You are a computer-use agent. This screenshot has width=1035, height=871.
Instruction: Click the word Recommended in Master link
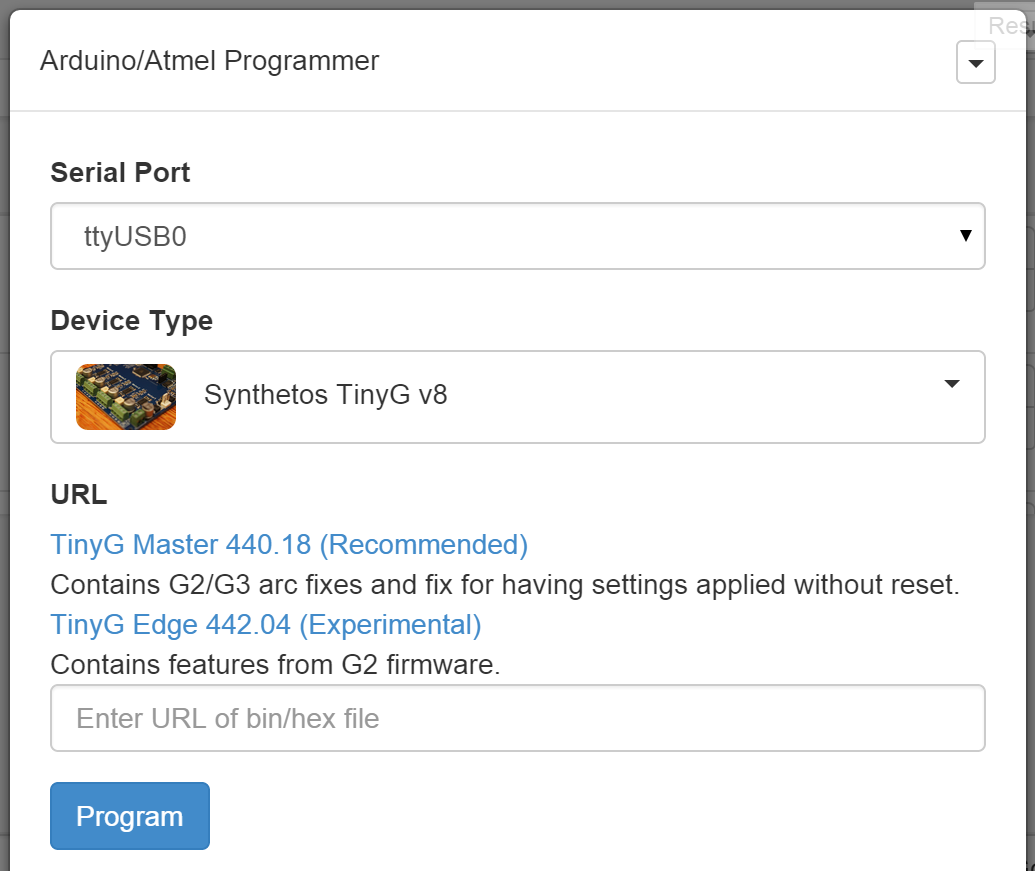424,545
